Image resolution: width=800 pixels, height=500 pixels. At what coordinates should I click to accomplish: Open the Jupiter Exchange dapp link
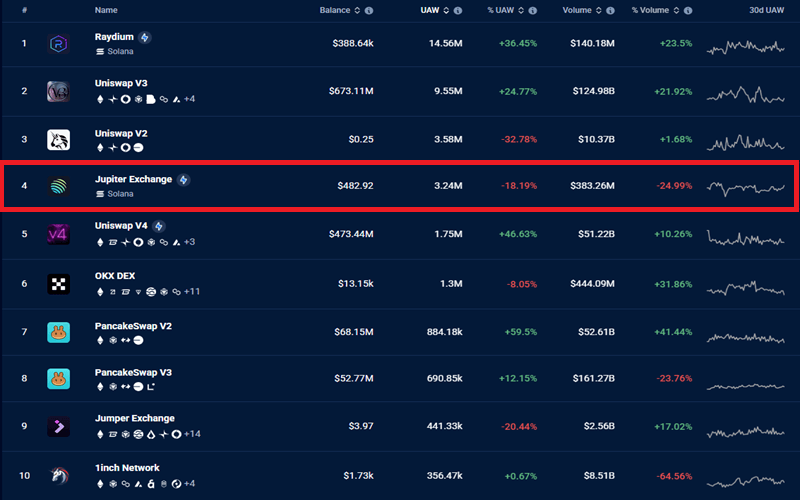[x=133, y=179]
